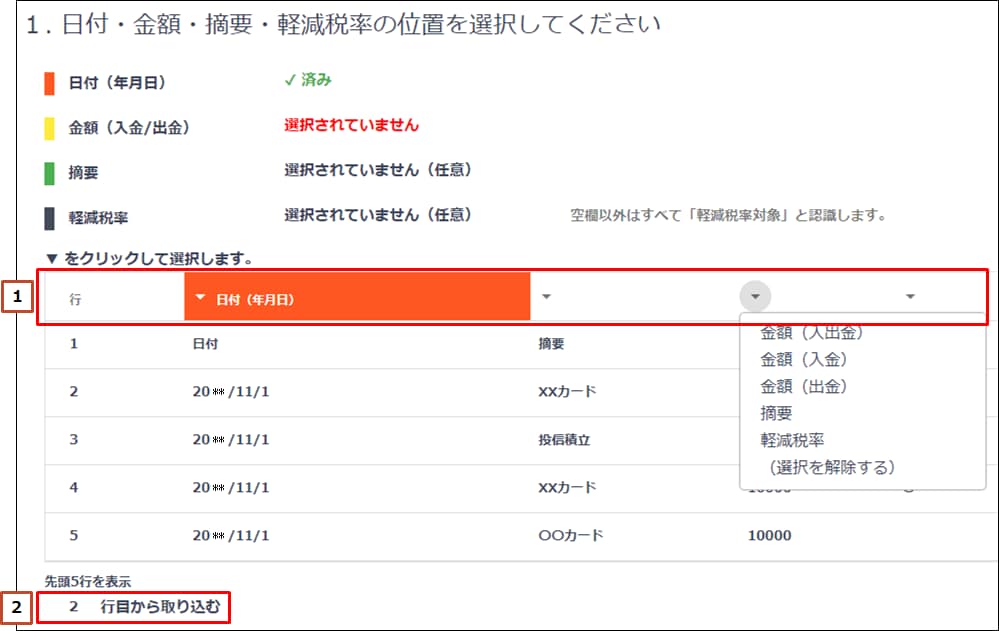This screenshot has width=999, height=631.
Task: Click the rightmost column header arrow
Action: point(909,296)
